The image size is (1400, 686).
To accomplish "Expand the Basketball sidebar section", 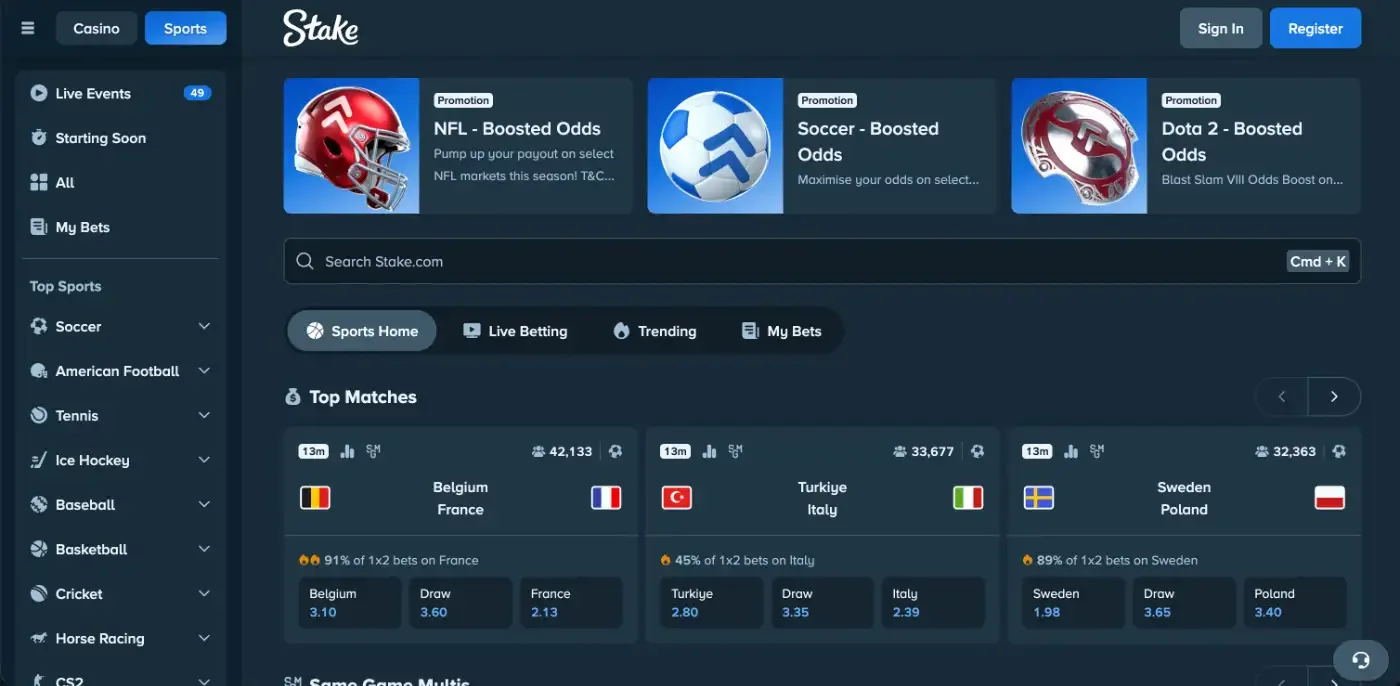I will tap(204, 549).
